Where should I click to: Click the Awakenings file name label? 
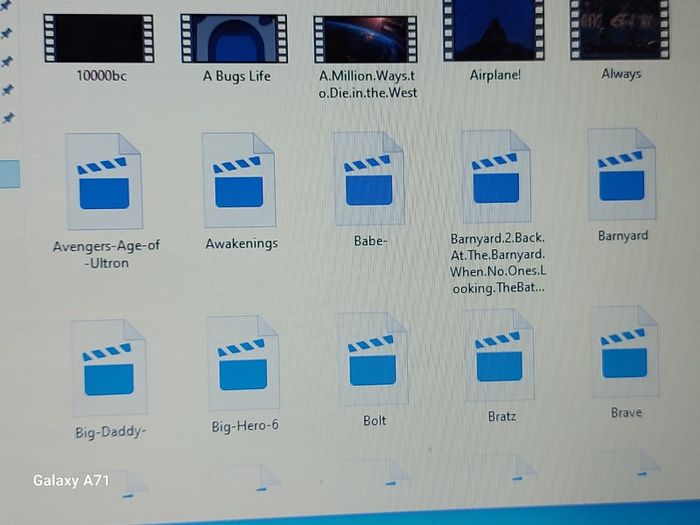click(x=242, y=244)
